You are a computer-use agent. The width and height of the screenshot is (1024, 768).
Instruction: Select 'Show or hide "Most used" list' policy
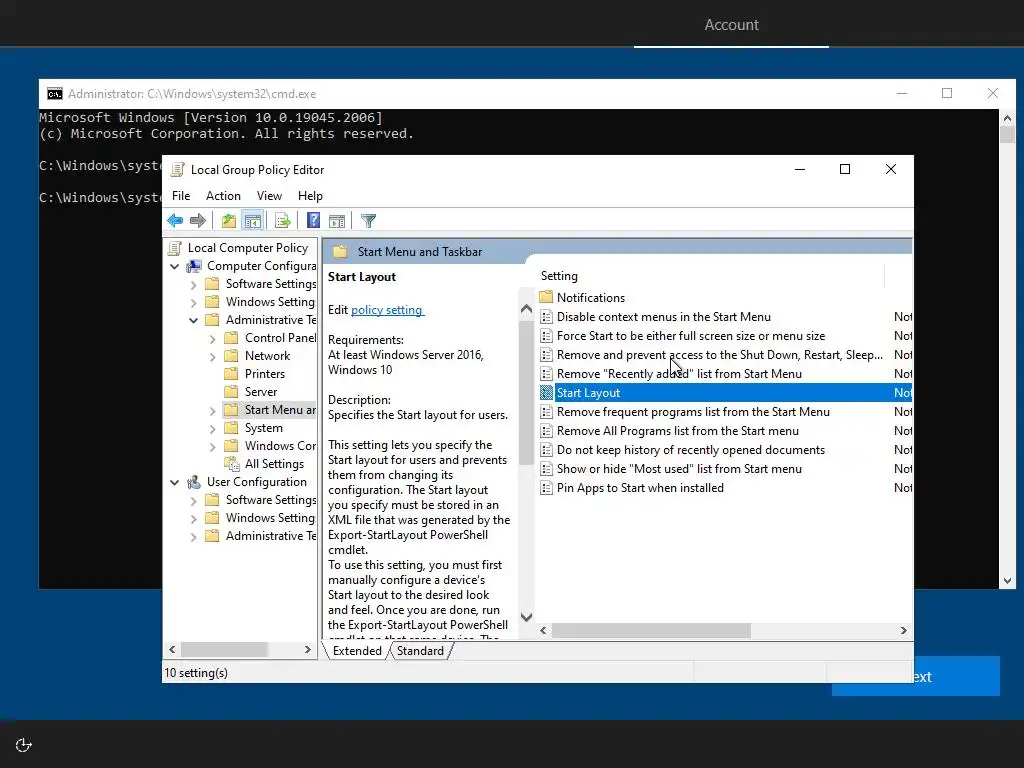(x=679, y=469)
